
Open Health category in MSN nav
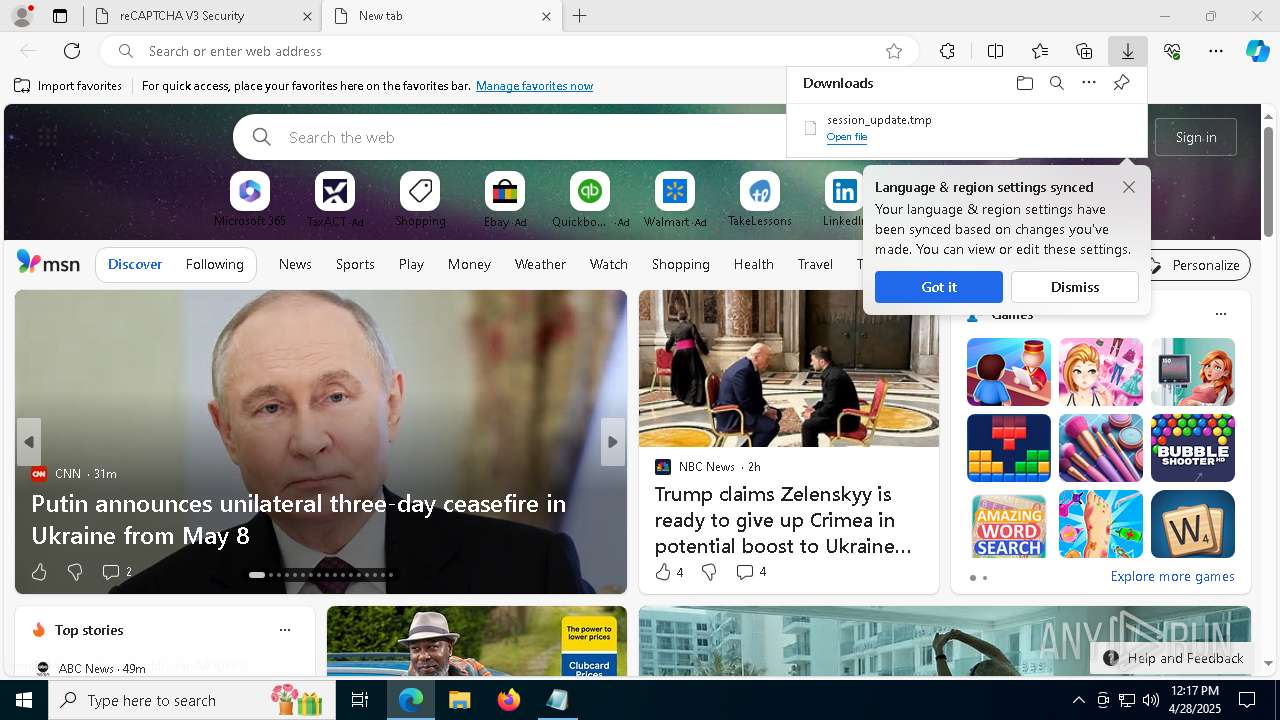(753, 264)
